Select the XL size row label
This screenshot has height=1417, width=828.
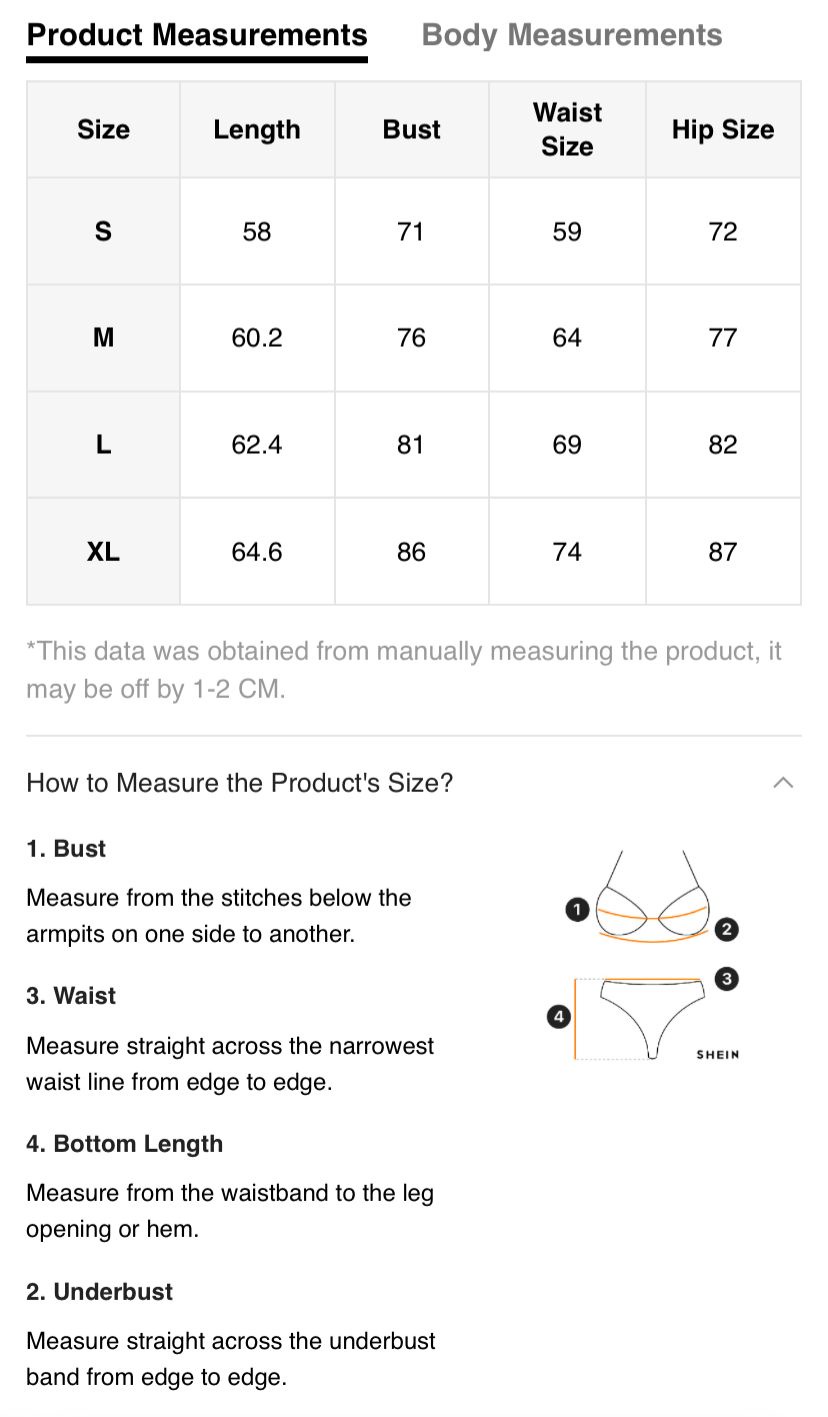coord(103,552)
